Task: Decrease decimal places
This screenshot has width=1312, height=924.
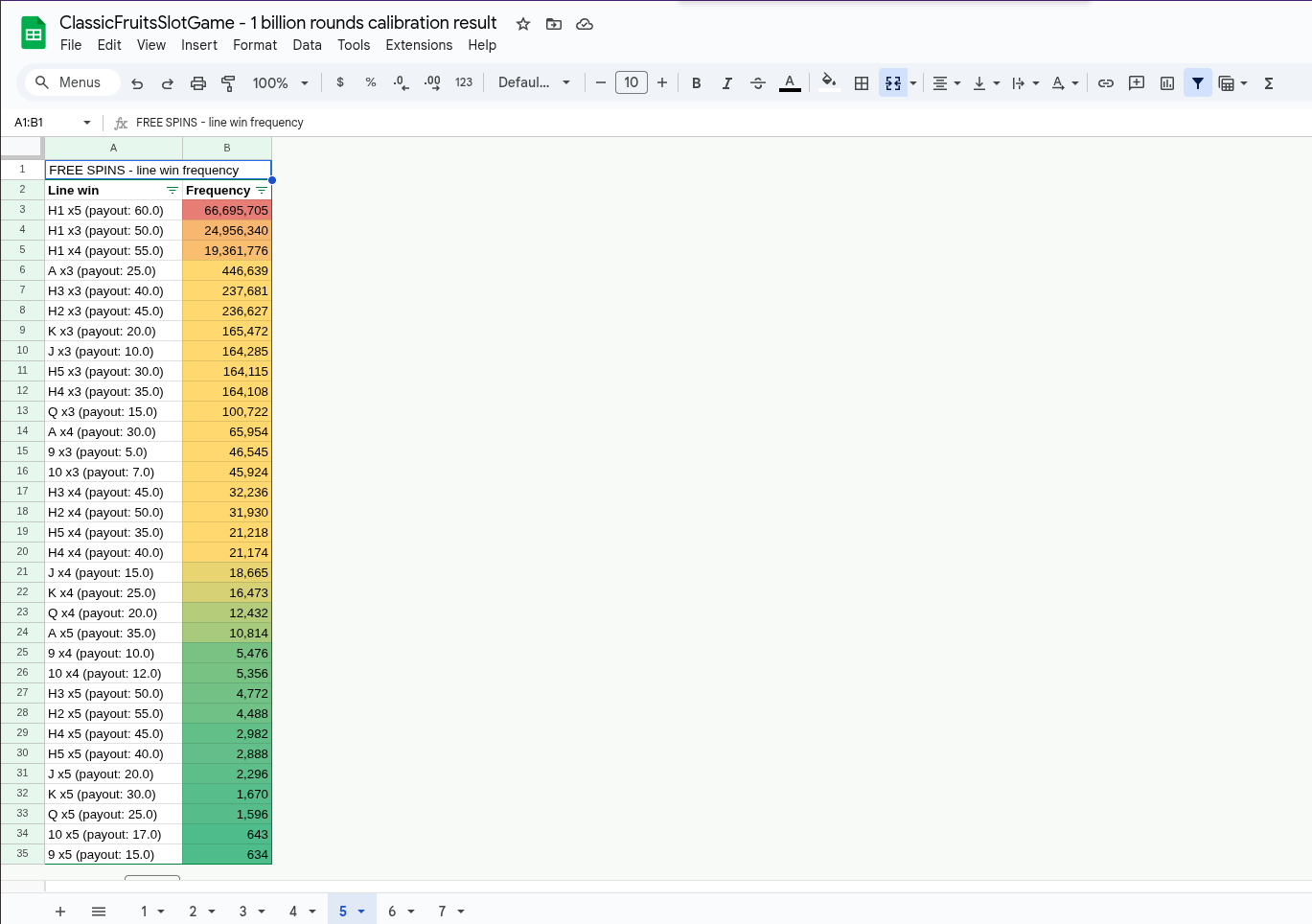Action: pyautogui.click(x=402, y=83)
